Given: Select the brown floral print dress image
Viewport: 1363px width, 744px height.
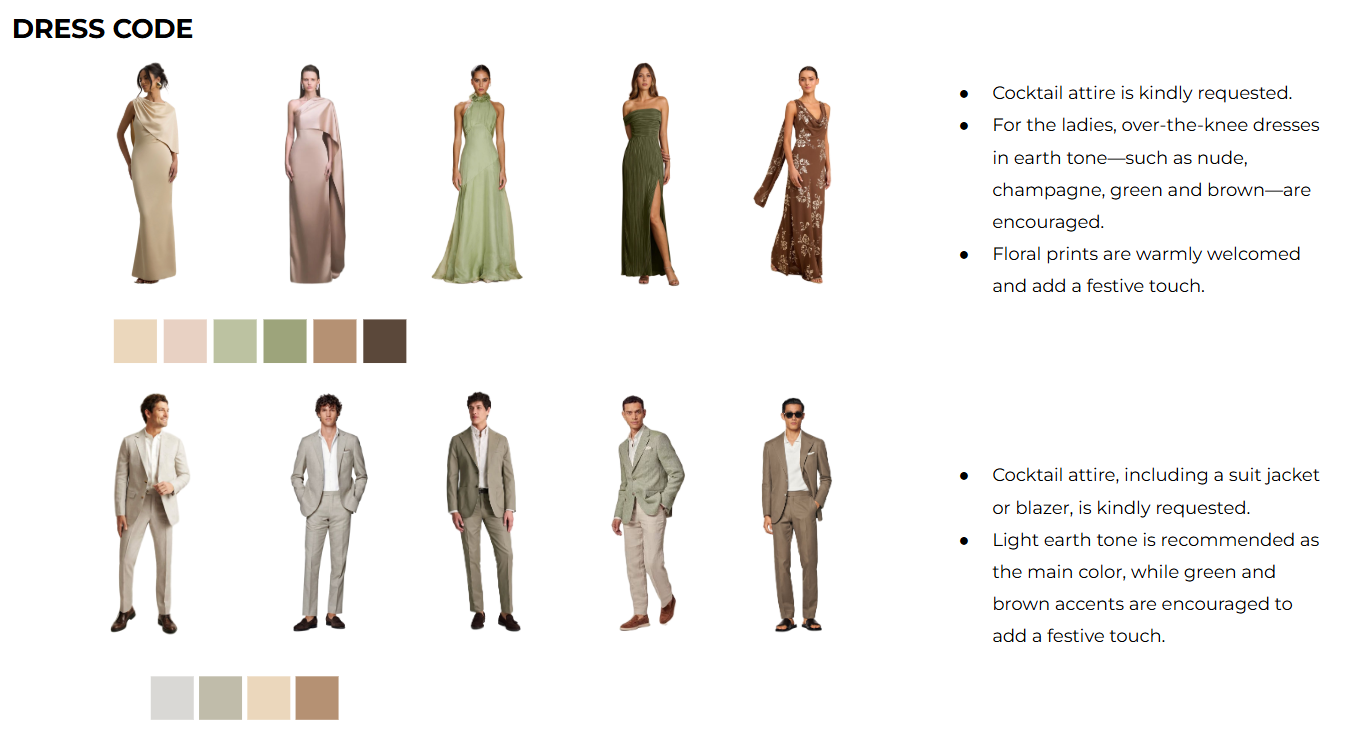Looking at the screenshot, I should [x=795, y=175].
